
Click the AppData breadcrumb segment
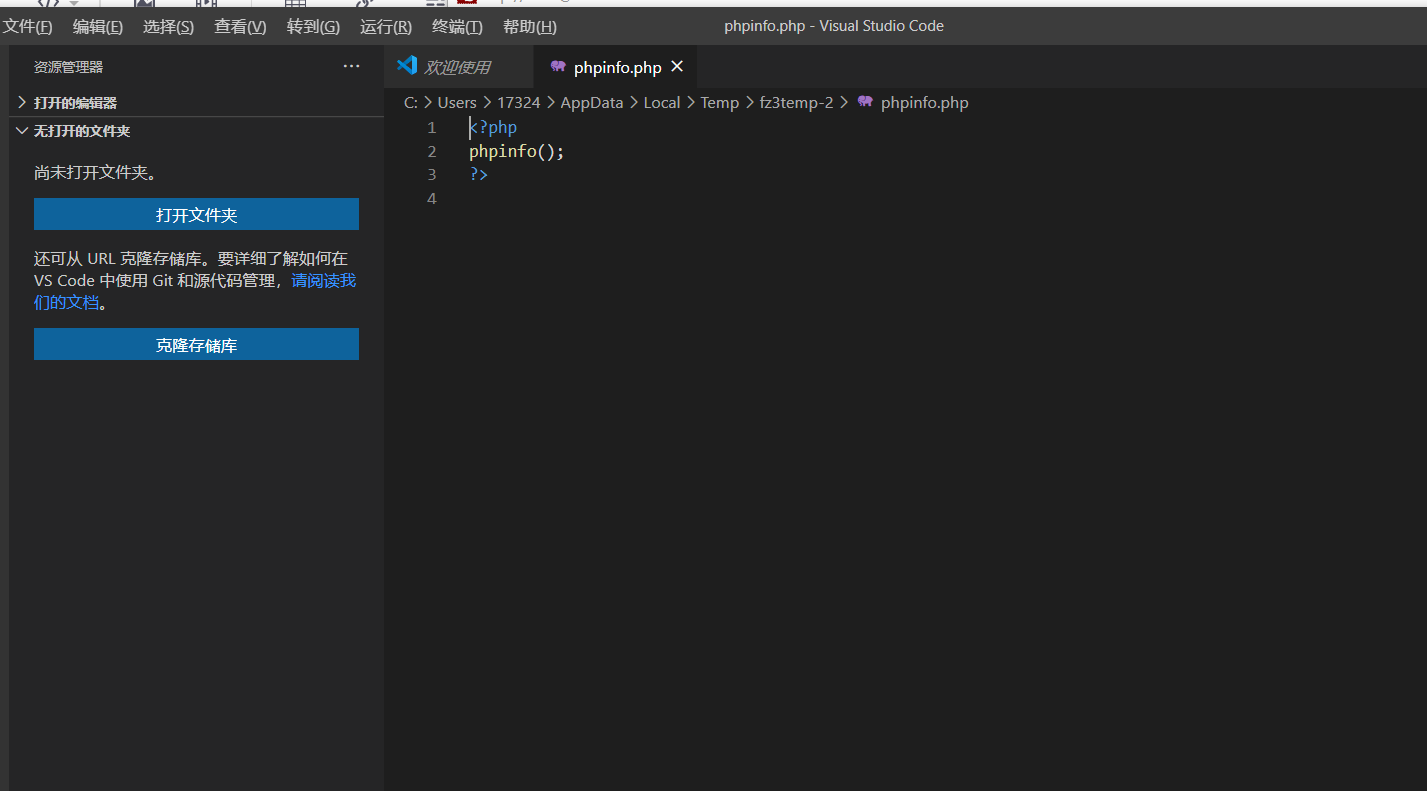click(x=592, y=102)
